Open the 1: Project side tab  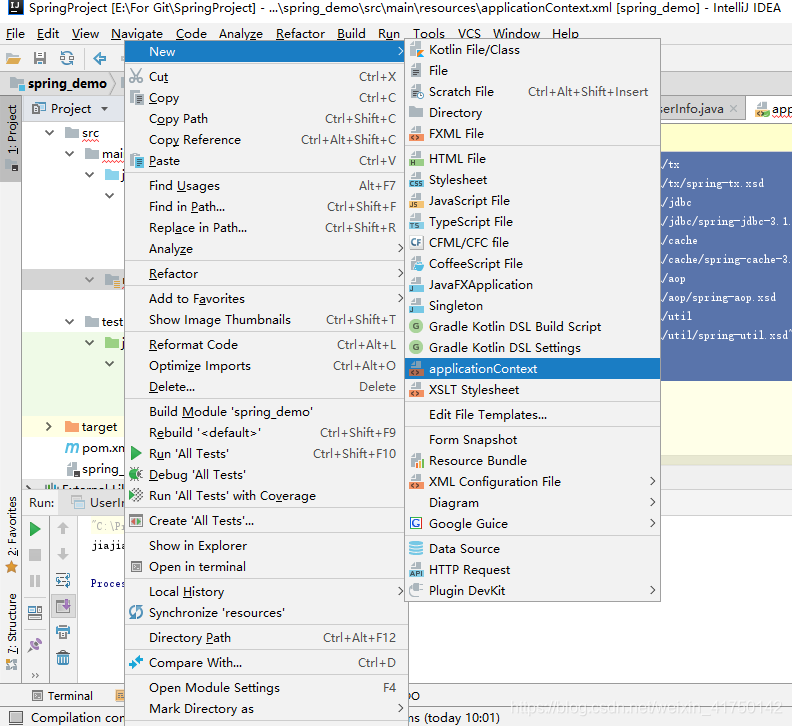coord(12,137)
